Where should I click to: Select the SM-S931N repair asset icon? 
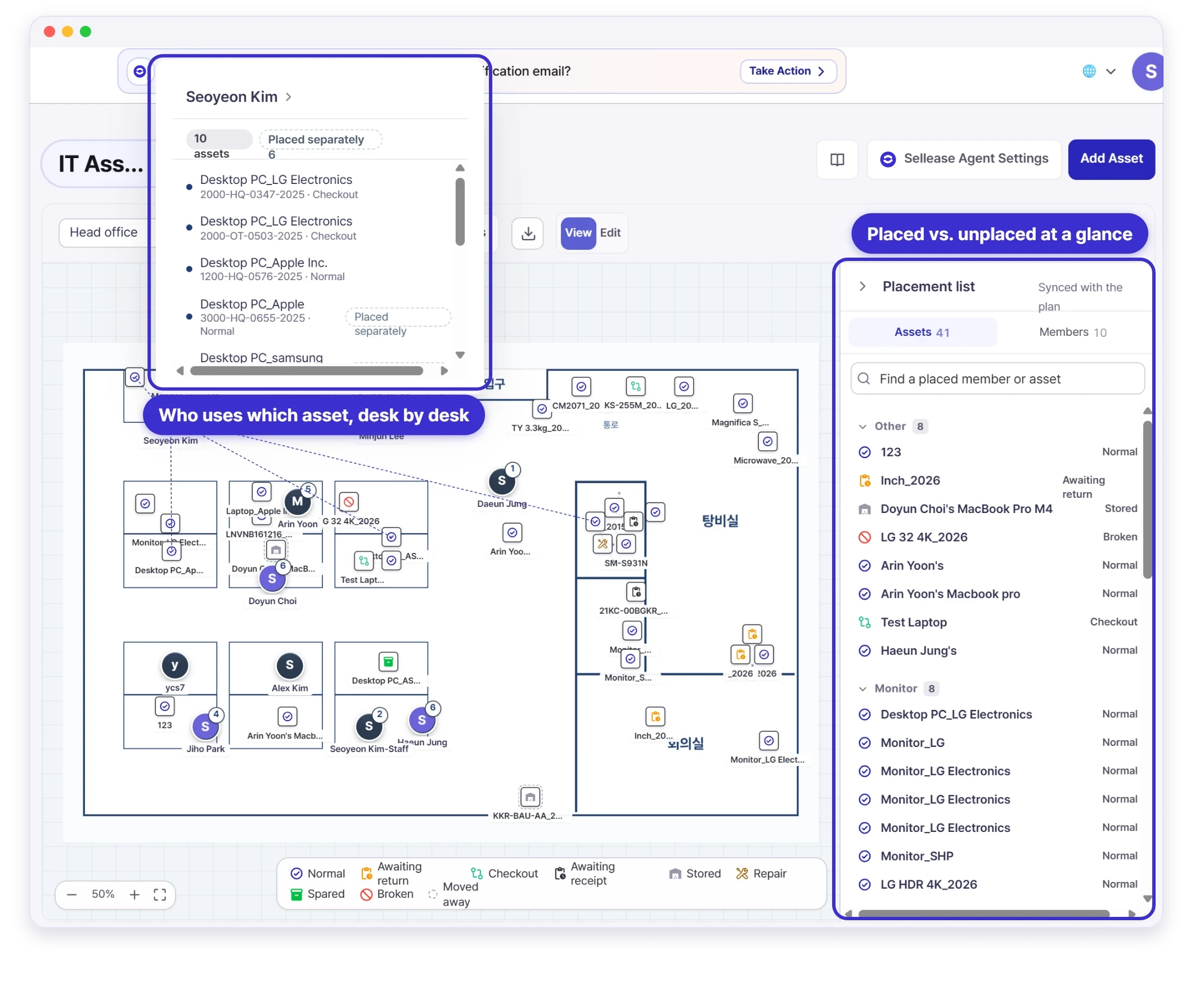603,543
